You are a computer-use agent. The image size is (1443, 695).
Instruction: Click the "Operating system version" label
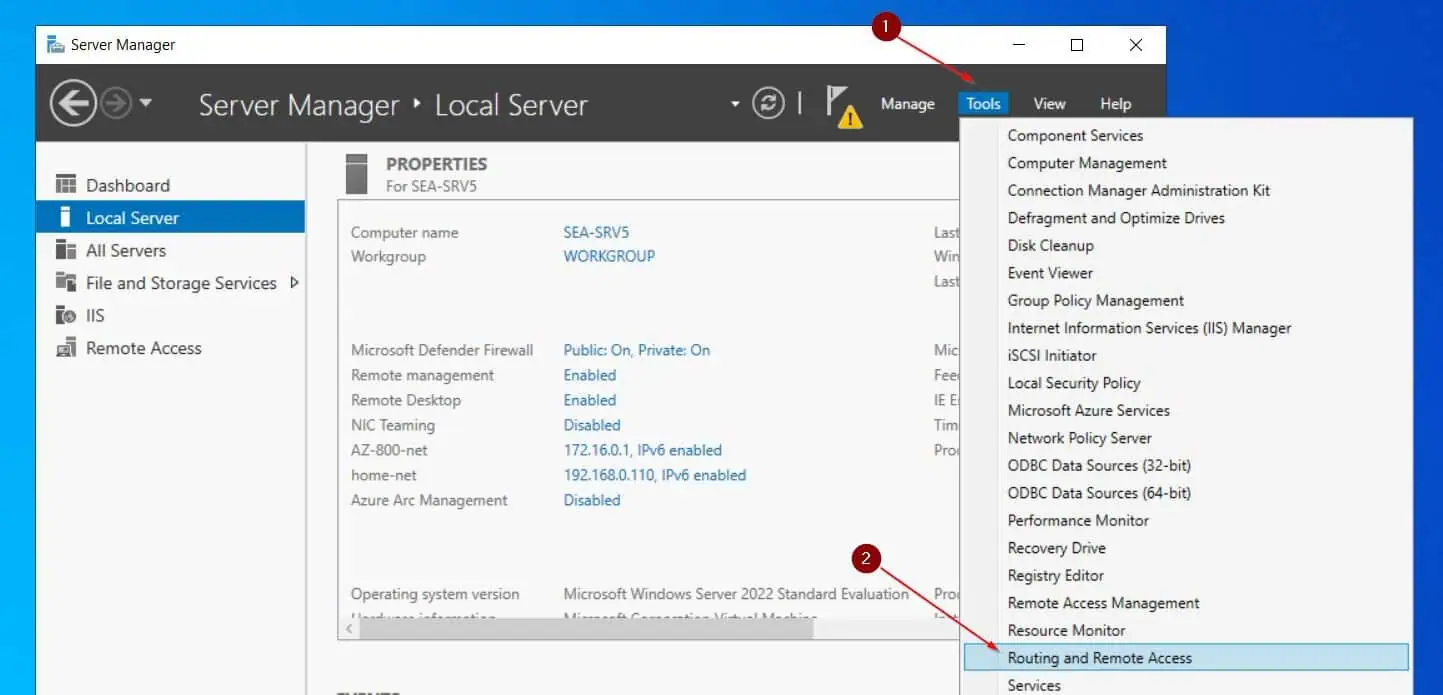435,594
